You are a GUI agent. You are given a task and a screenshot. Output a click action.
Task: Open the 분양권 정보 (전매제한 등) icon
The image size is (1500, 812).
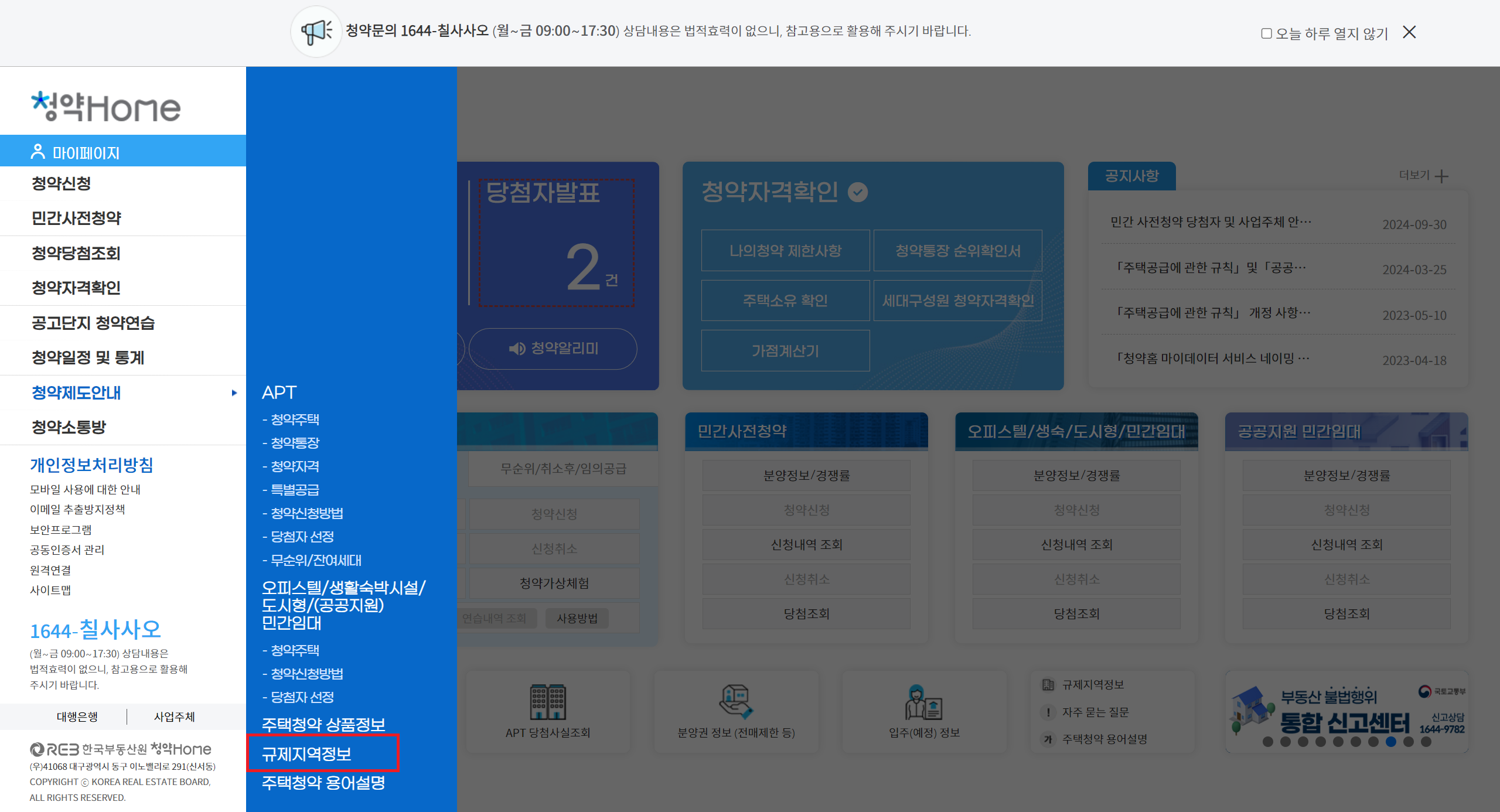point(736,701)
